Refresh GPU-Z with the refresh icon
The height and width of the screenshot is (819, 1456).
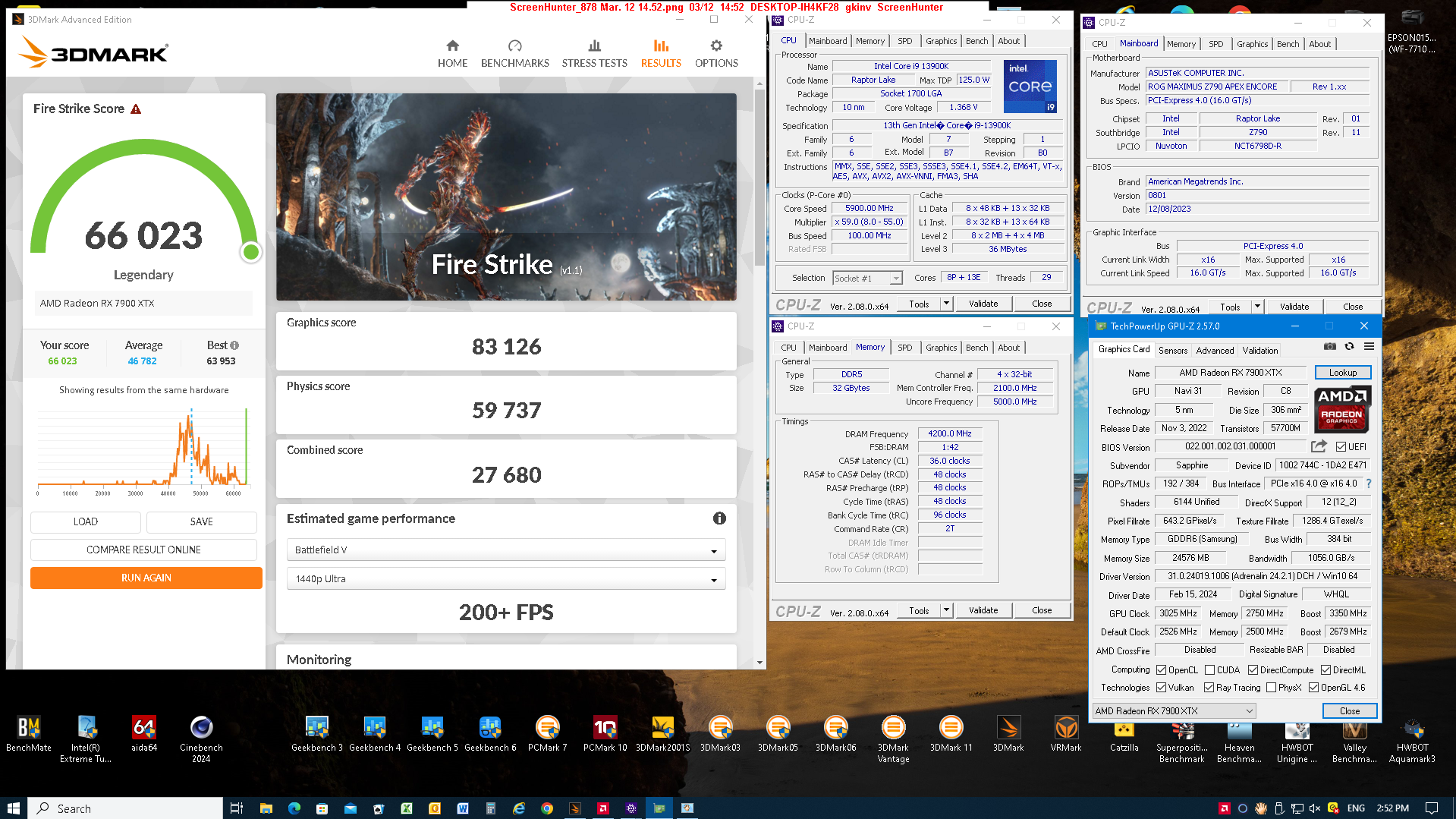click(1349, 346)
